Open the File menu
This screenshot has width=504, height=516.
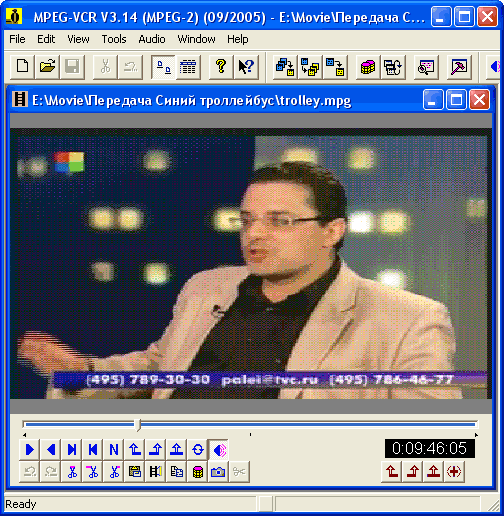pyautogui.click(x=17, y=39)
